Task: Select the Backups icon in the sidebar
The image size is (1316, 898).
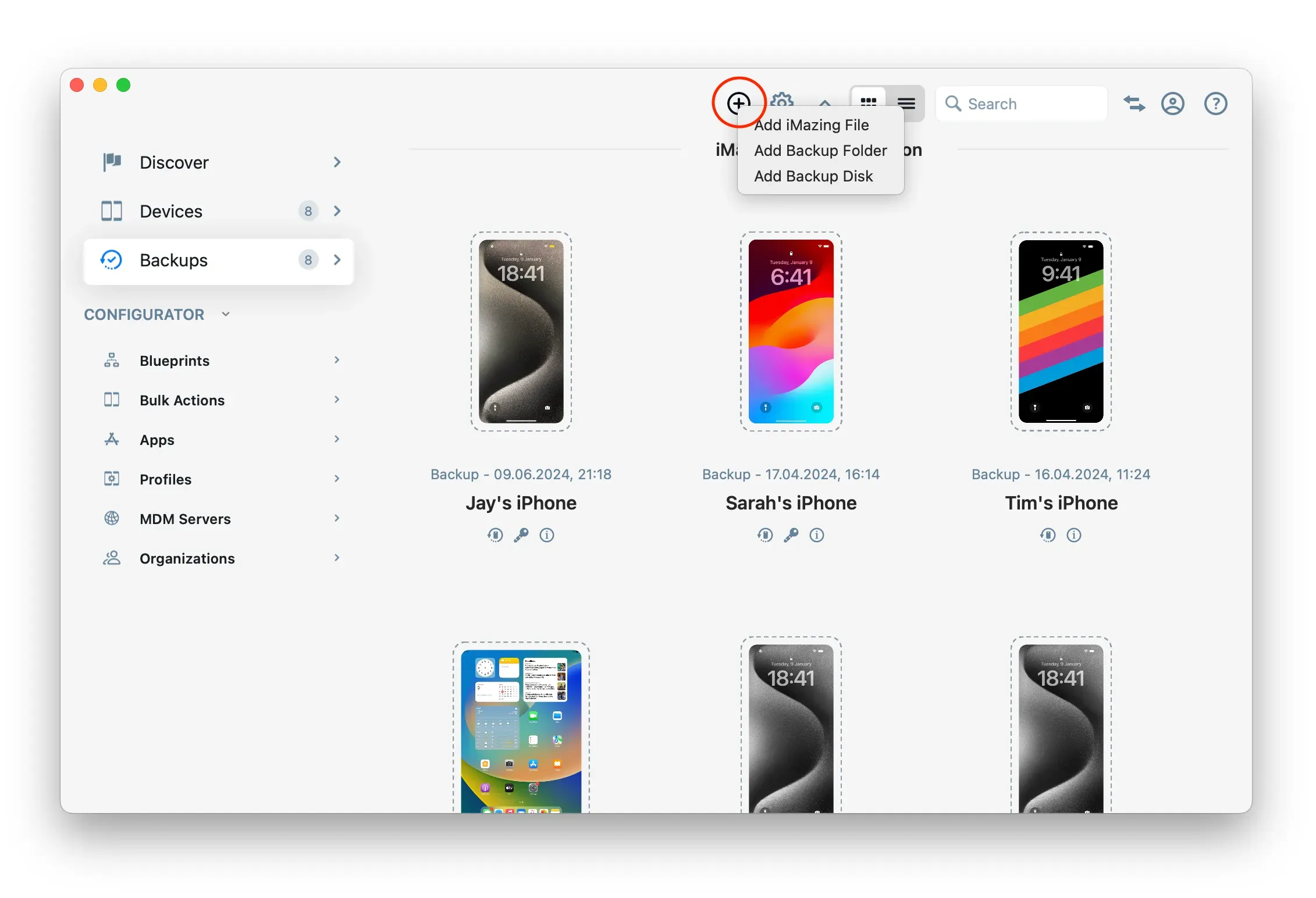Action: point(112,260)
